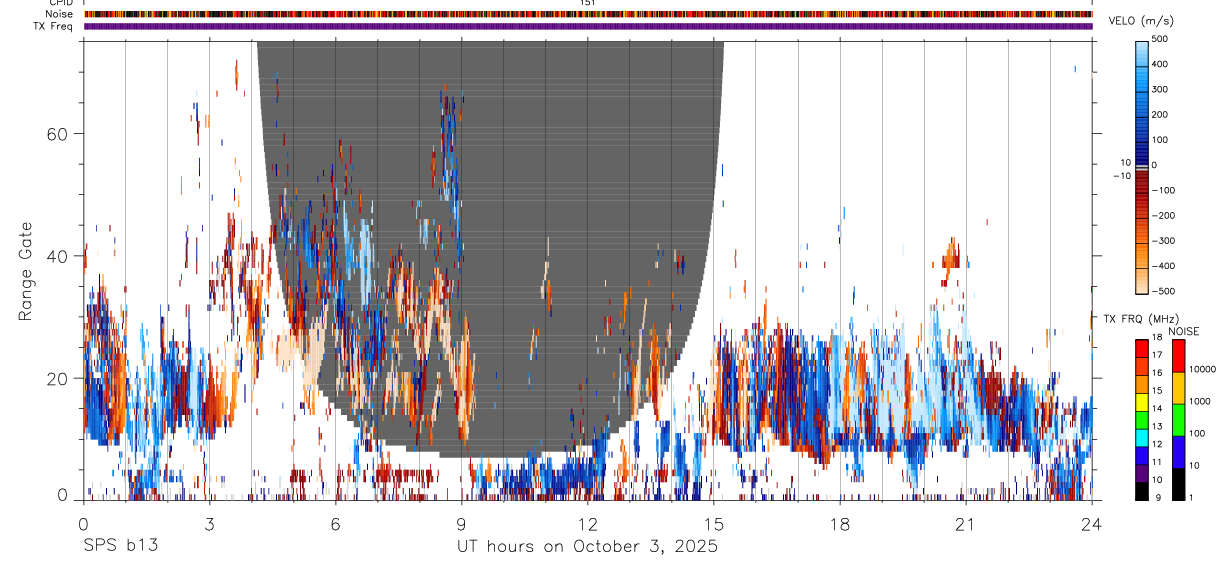The height and width of the screenshot is (567, 1228).
Task: Click the '−300' velocity colorbar label
Action: pyautogui.click(x=1163, y=241)
